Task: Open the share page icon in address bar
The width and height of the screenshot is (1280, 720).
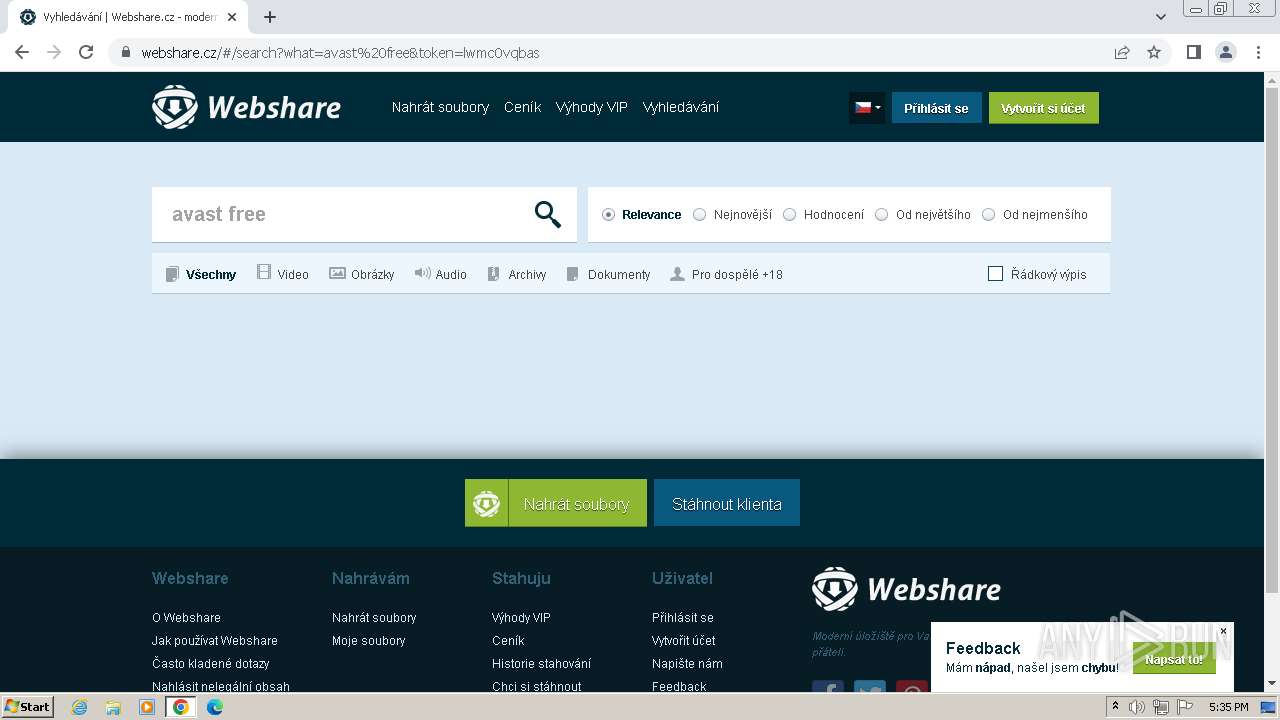Action: tap(1122, 53)
